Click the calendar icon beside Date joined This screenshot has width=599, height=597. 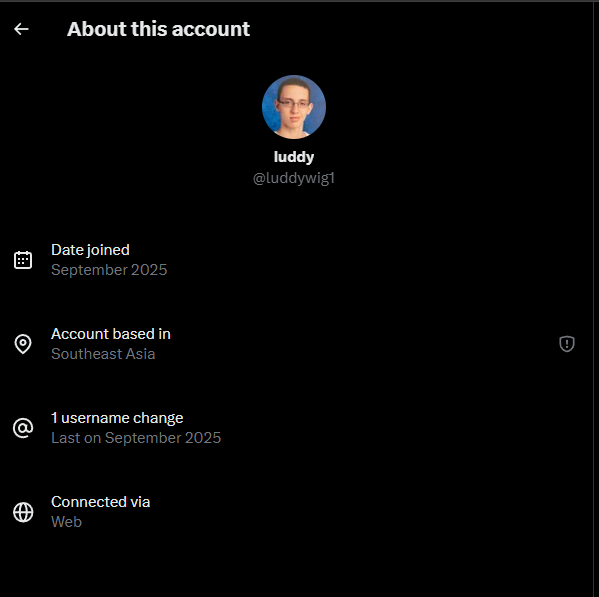coord(23,260)
